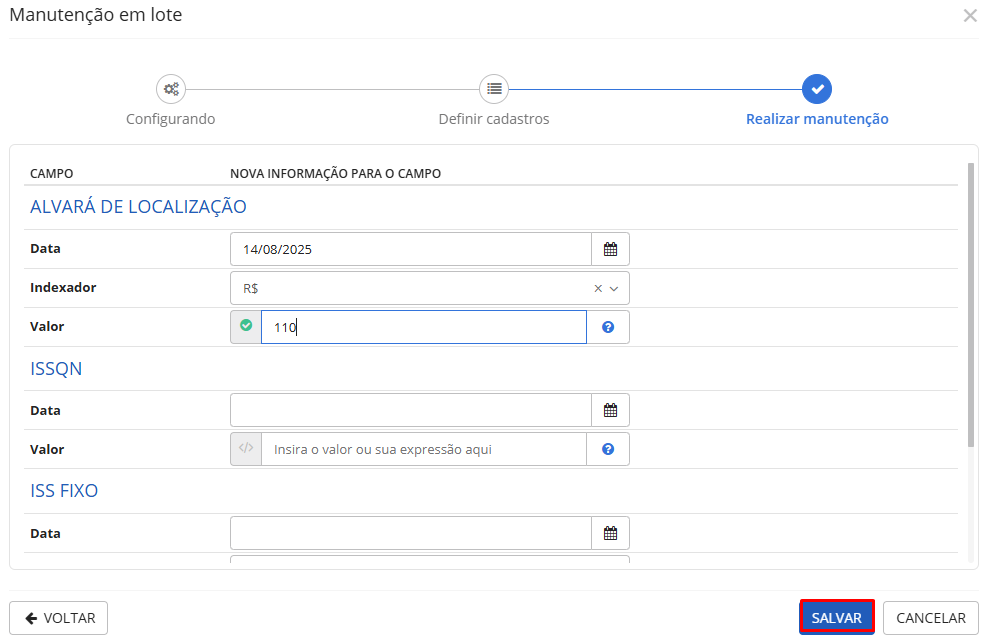Click the Definir cadastros step list icon
Image resolution: width=987 pixels, height=640 pixels.
pos(494,89)
